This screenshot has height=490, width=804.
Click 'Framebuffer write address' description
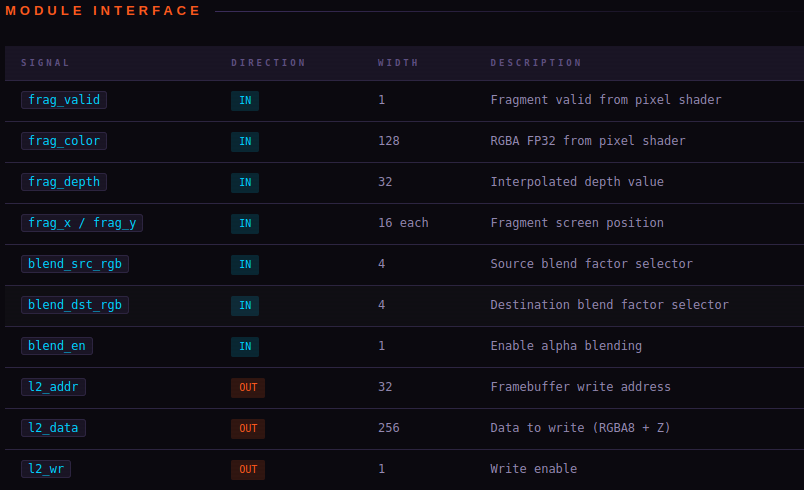pyautogui.click(x=580, y=387)
